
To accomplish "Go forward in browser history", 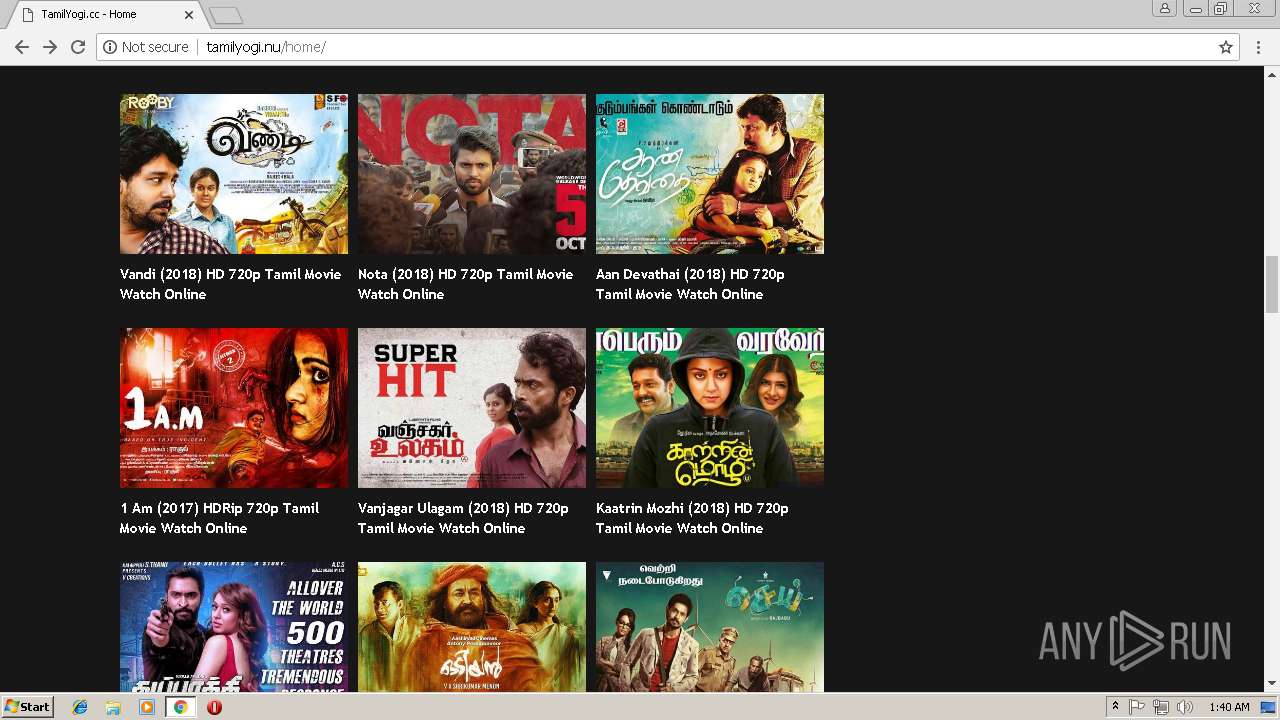I will coord(50,47).
